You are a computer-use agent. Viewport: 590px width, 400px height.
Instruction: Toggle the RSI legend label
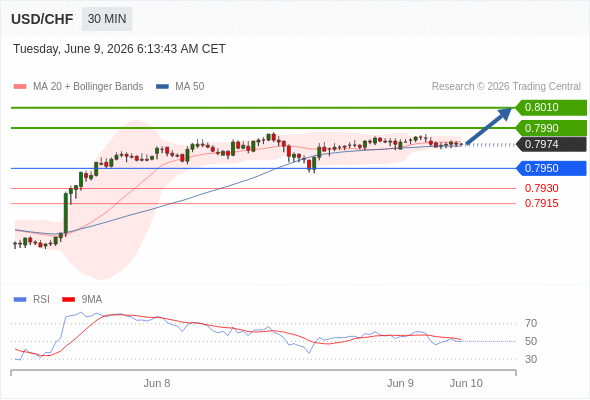tap(41, 300)
